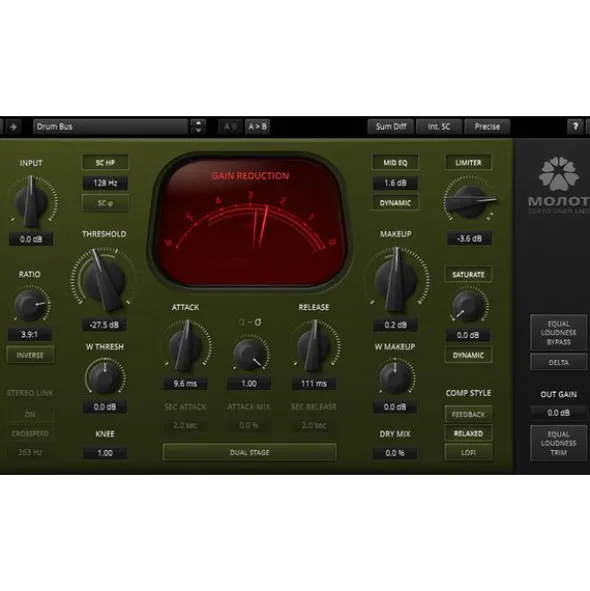Choose the Precise quality mode
The width and height of the screenshot is (590, 591).
click(487, 127)
